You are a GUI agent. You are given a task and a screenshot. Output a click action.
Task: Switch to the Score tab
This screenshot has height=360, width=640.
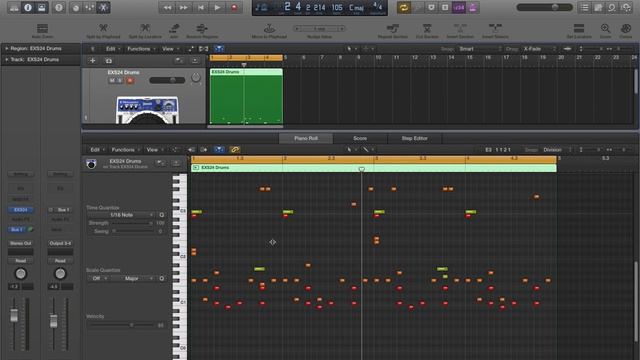pyautogui.click(x=360, y=138)
